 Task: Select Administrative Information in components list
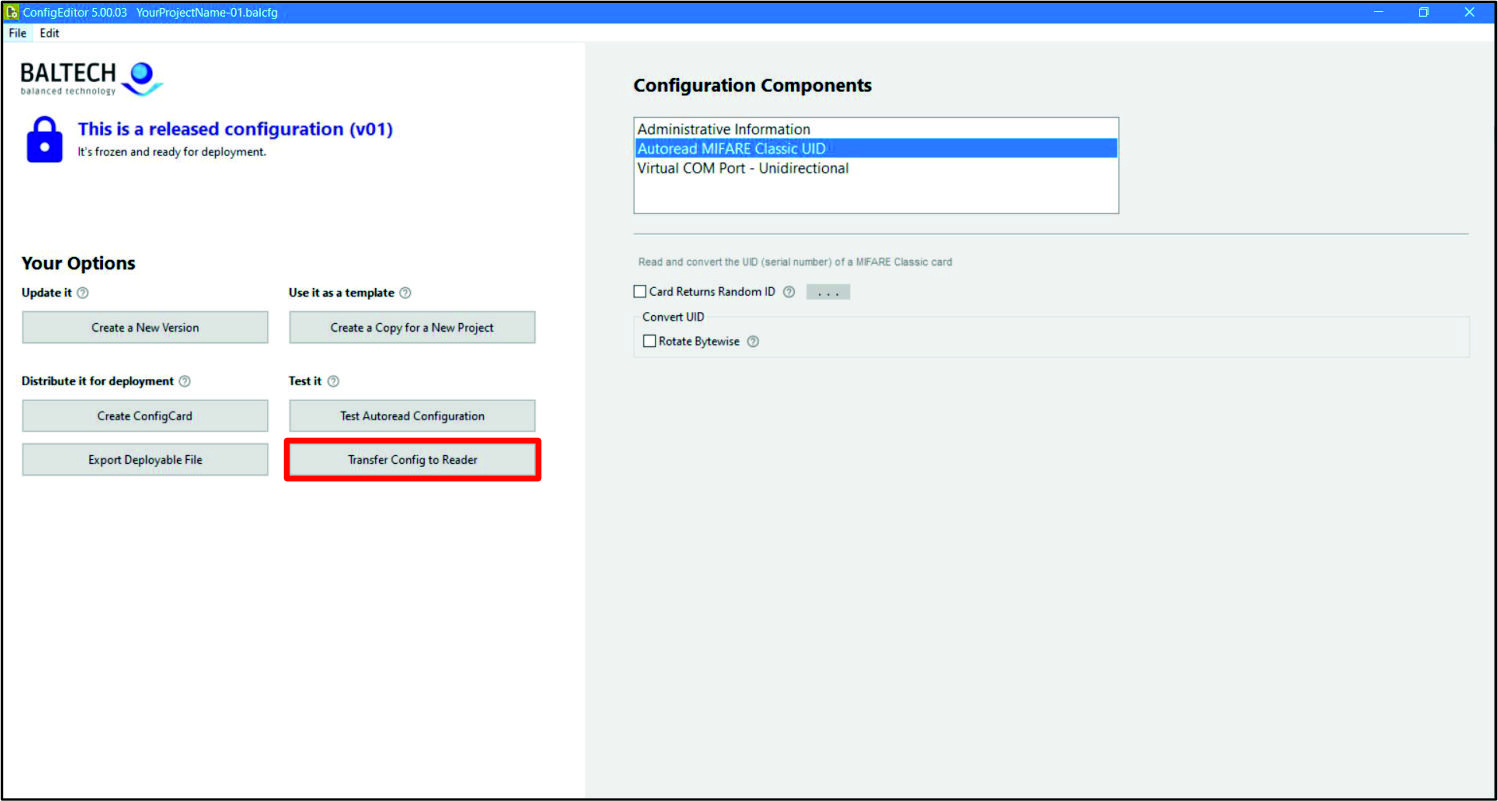(x=876, y=129)
